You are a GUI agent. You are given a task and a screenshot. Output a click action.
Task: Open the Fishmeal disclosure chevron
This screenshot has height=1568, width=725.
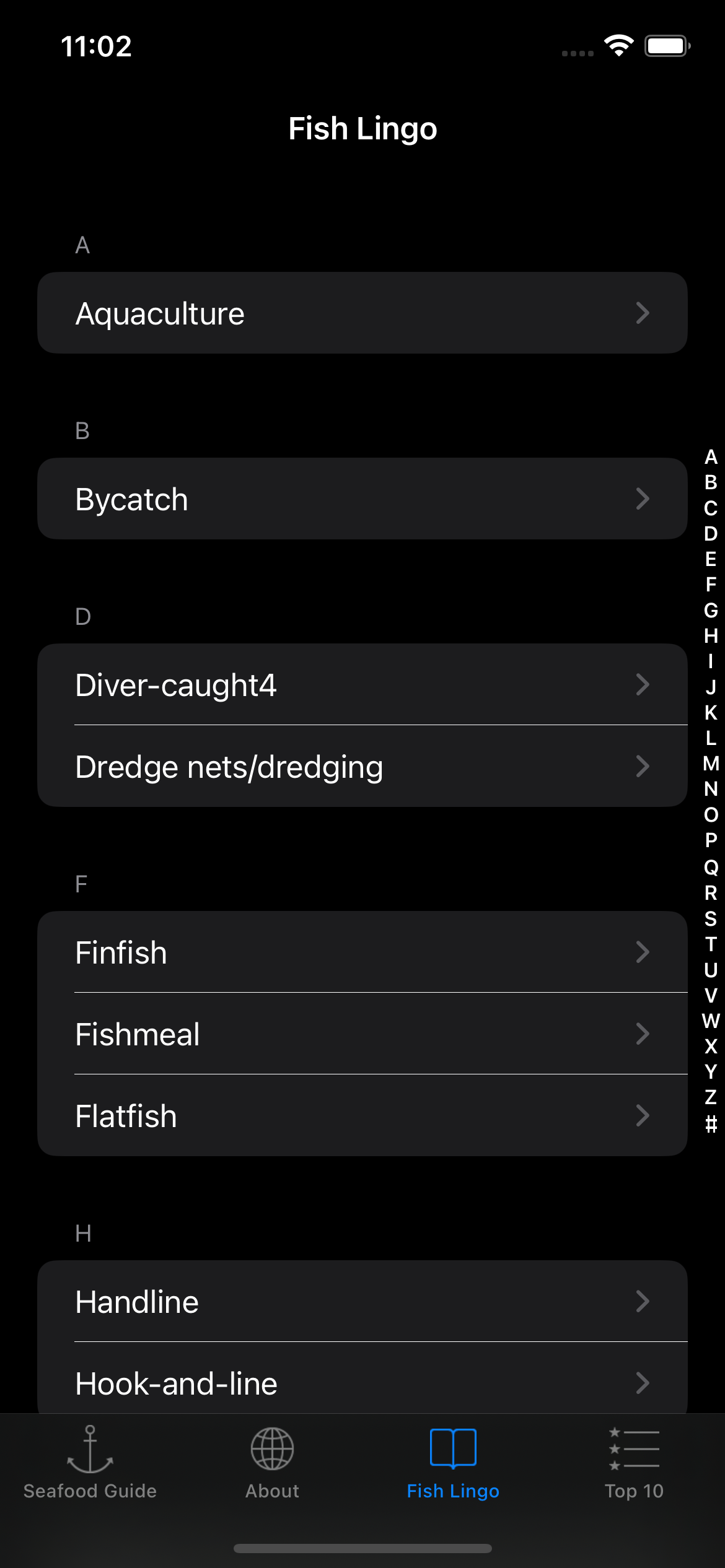tap(643, 1034)
